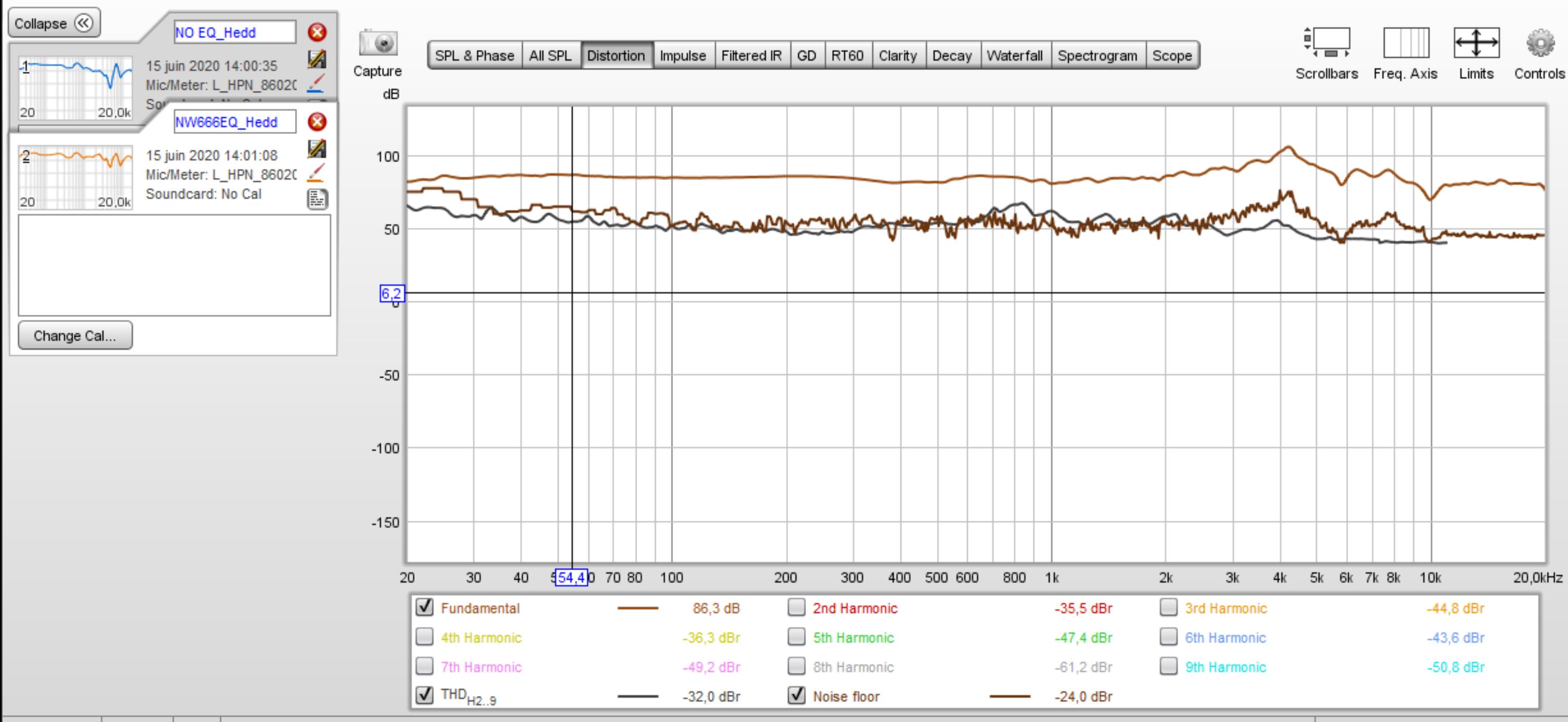Select the Distortion tab

pos(616,55)
